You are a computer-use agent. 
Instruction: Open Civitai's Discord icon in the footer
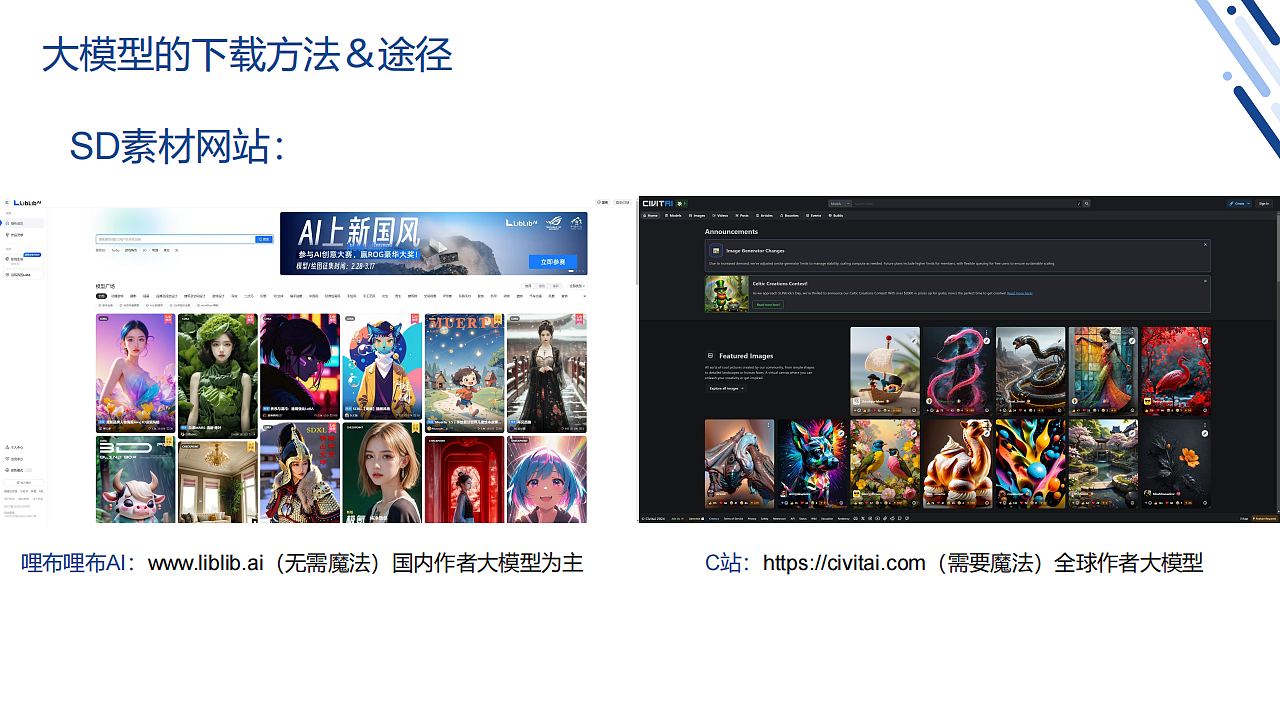point(856,518)
